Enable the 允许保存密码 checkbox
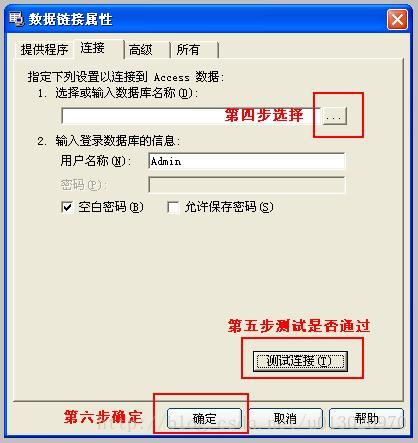Viewport: 418px width, 443px height. [x=173, y=207]
